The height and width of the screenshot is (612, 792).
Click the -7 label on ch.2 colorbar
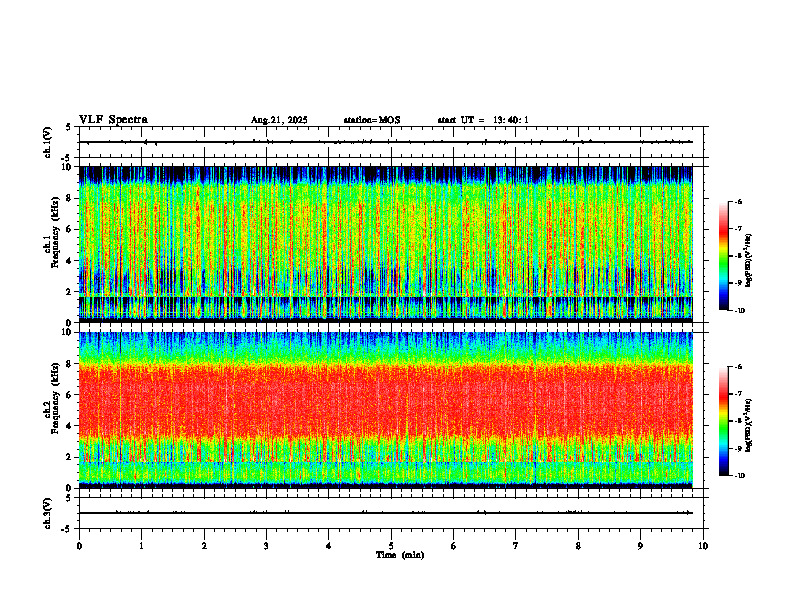[x=739, y=394]
